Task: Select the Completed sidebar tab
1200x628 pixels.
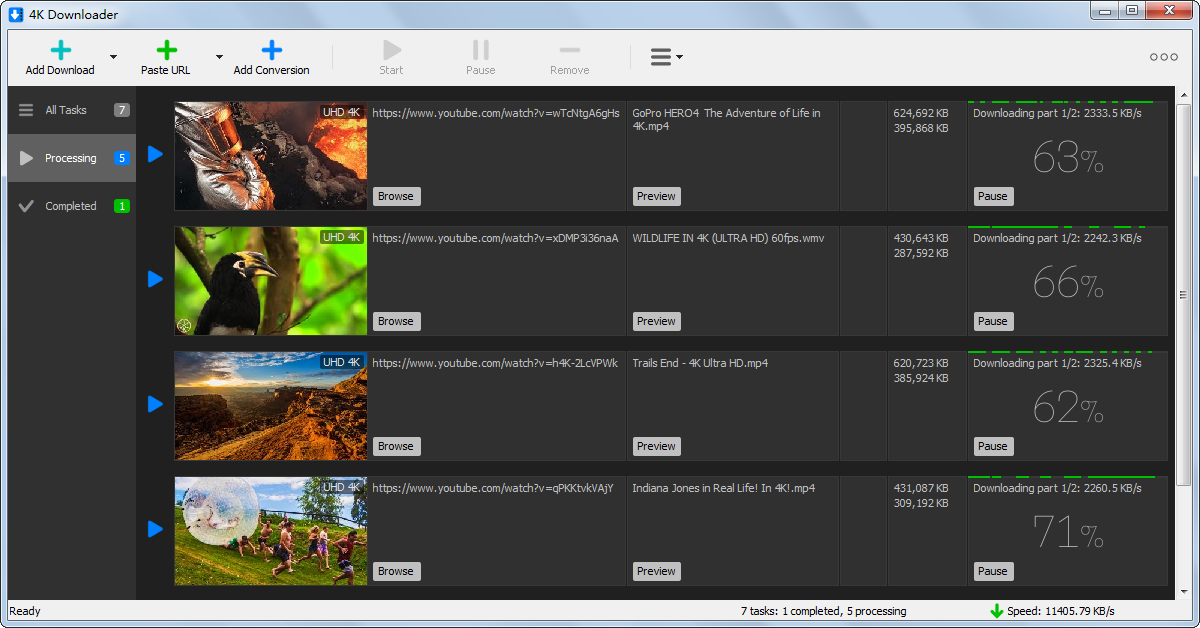Action: pos(72,206)
